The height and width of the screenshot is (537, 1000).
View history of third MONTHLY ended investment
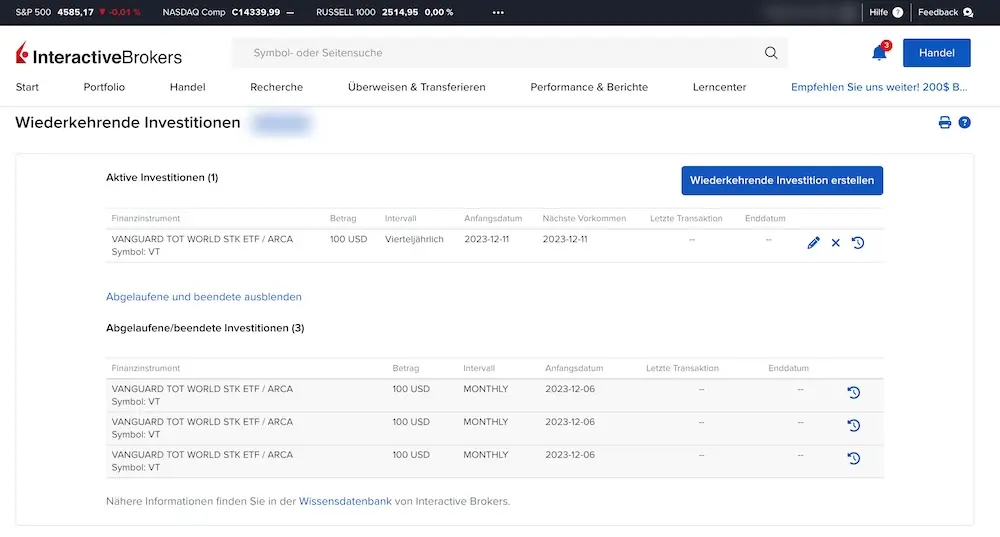(853, 459)
